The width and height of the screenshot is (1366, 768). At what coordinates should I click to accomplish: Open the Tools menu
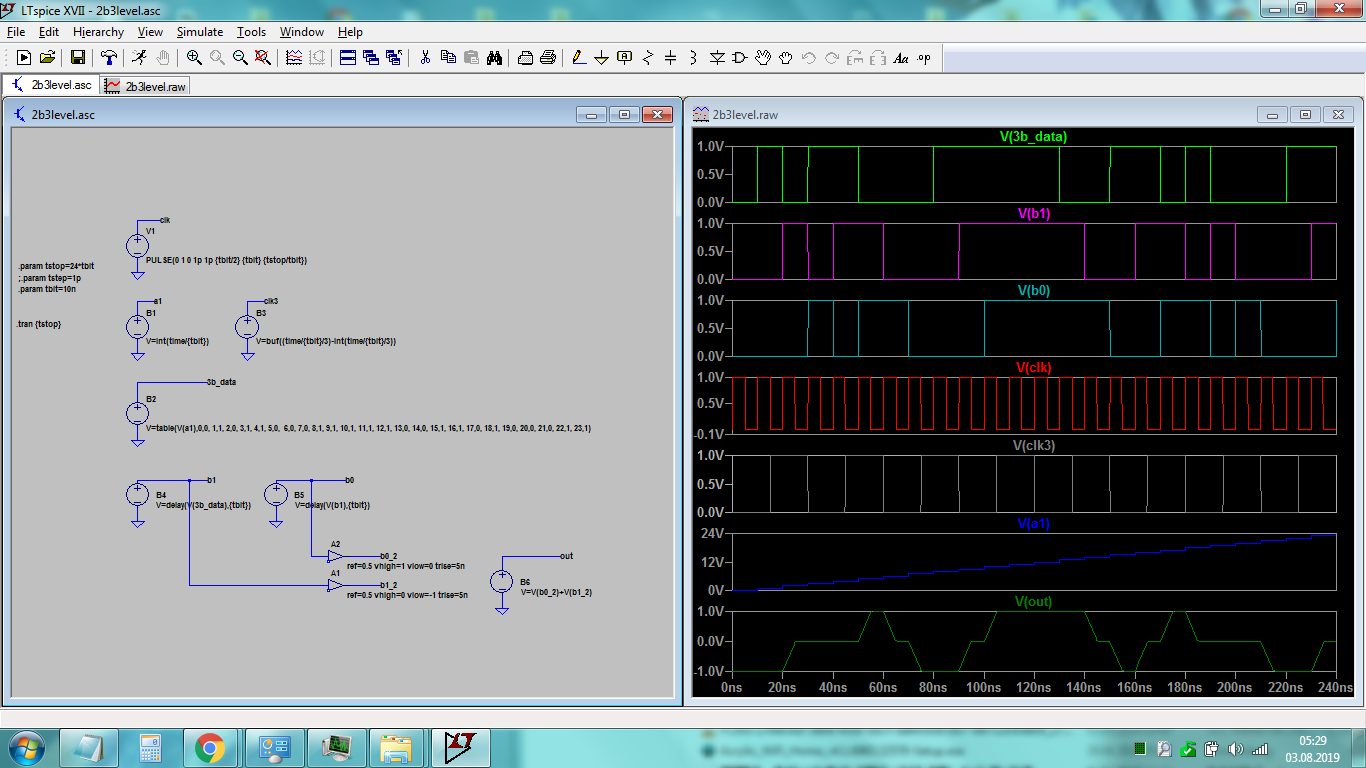(251, 32)
